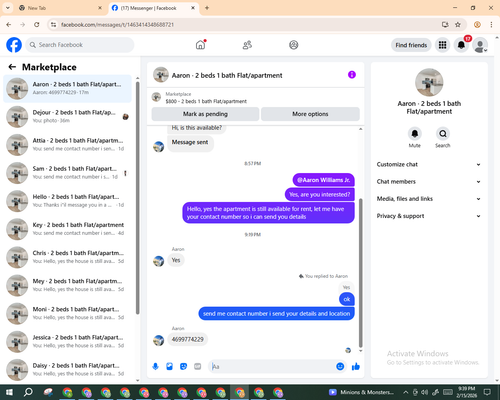This screenshot has height=400, width=500.
Task: Open the Facebook menu grid icon
Action: point(442,45)
